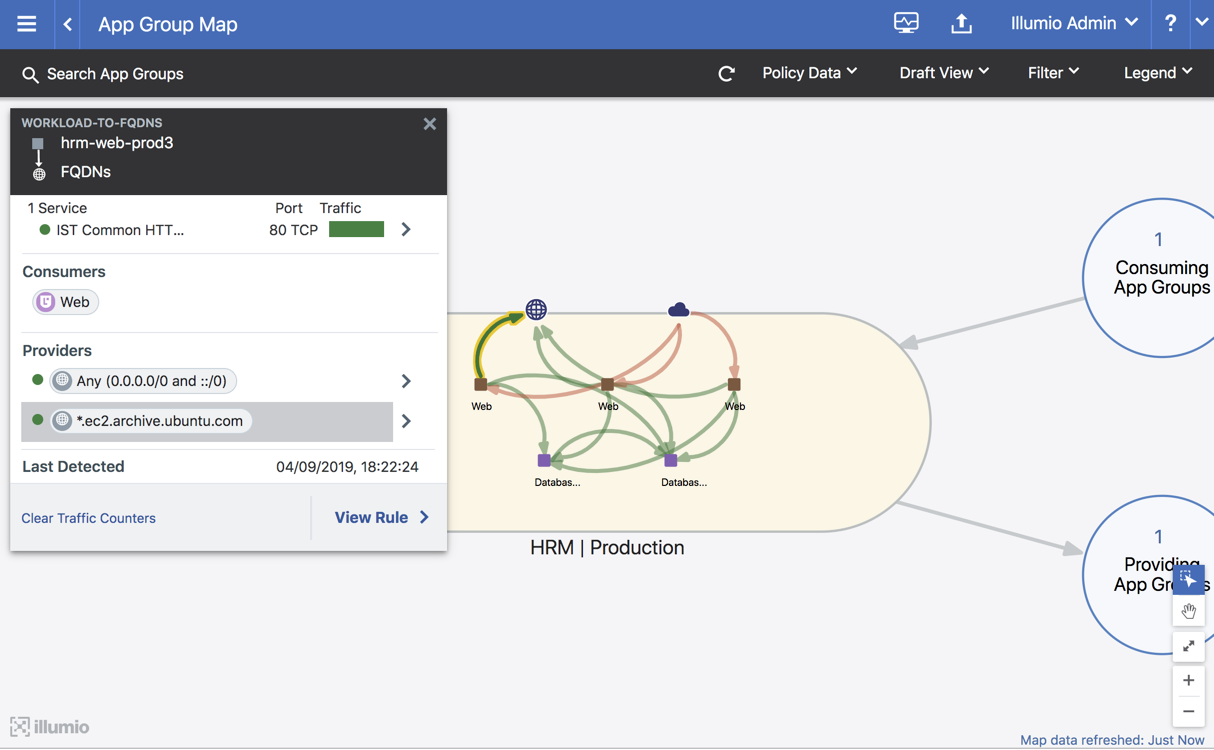This screenshot has height=750, width=1214.
Task: Click Map data refreshed status text
Action: [x=1112, y=740]
